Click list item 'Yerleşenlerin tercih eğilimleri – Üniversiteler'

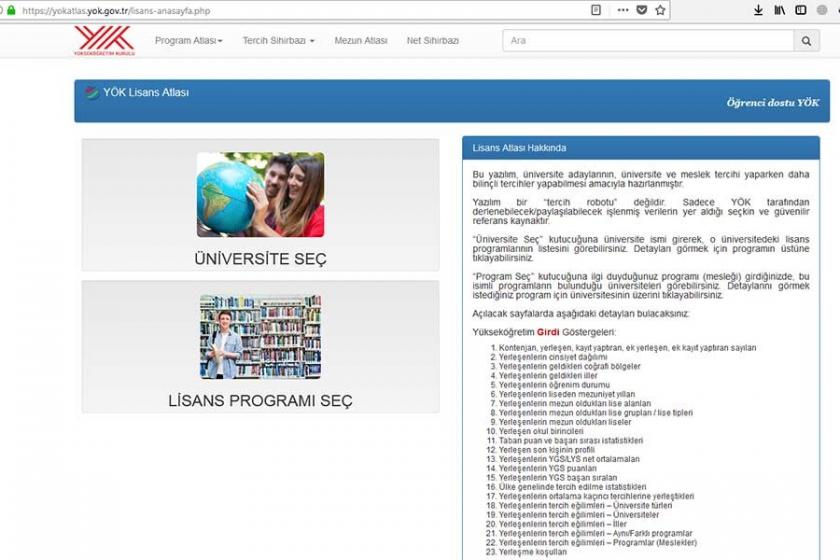click(579, 515)
